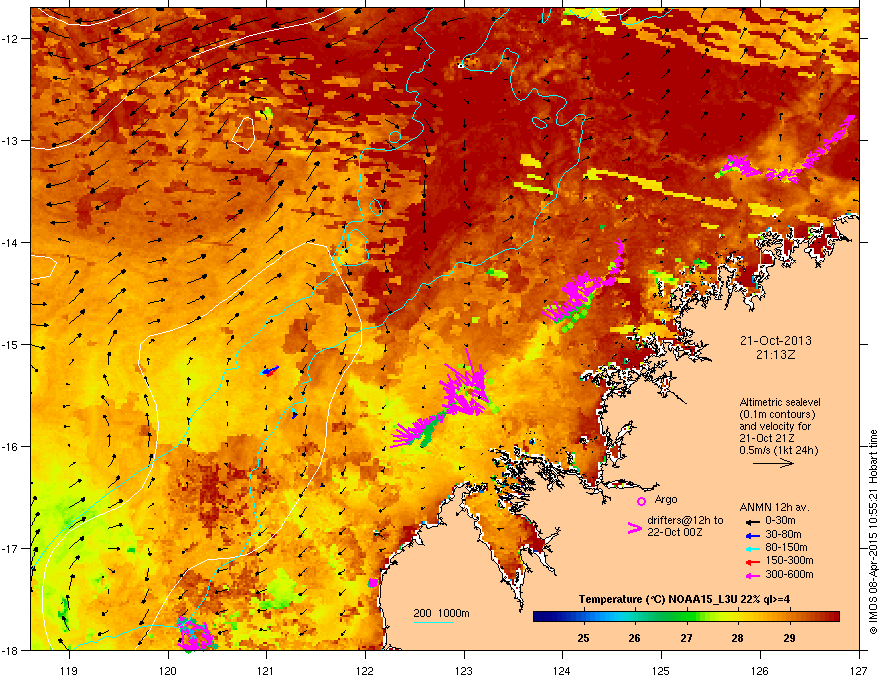
Task: Click the longitude axis label '120'
Action: click(x=168, y=670)
